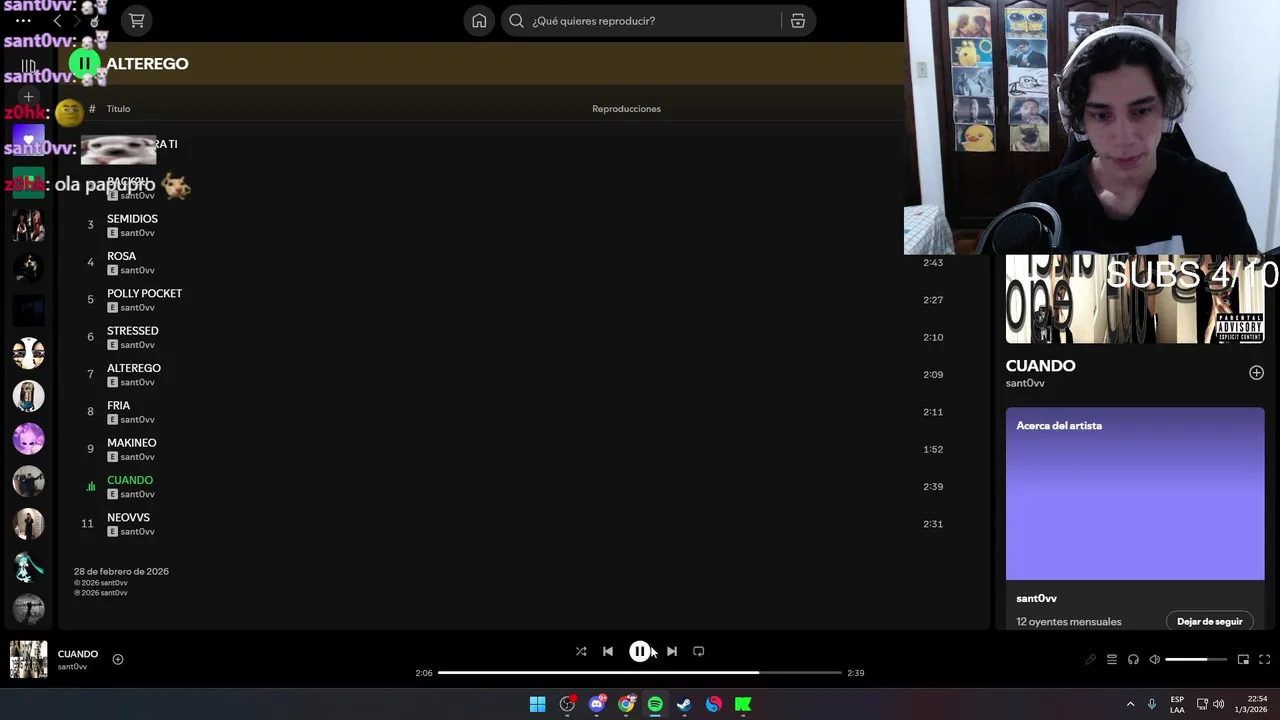
Task: Skip to the next track
Action: (x=672, y=651)
